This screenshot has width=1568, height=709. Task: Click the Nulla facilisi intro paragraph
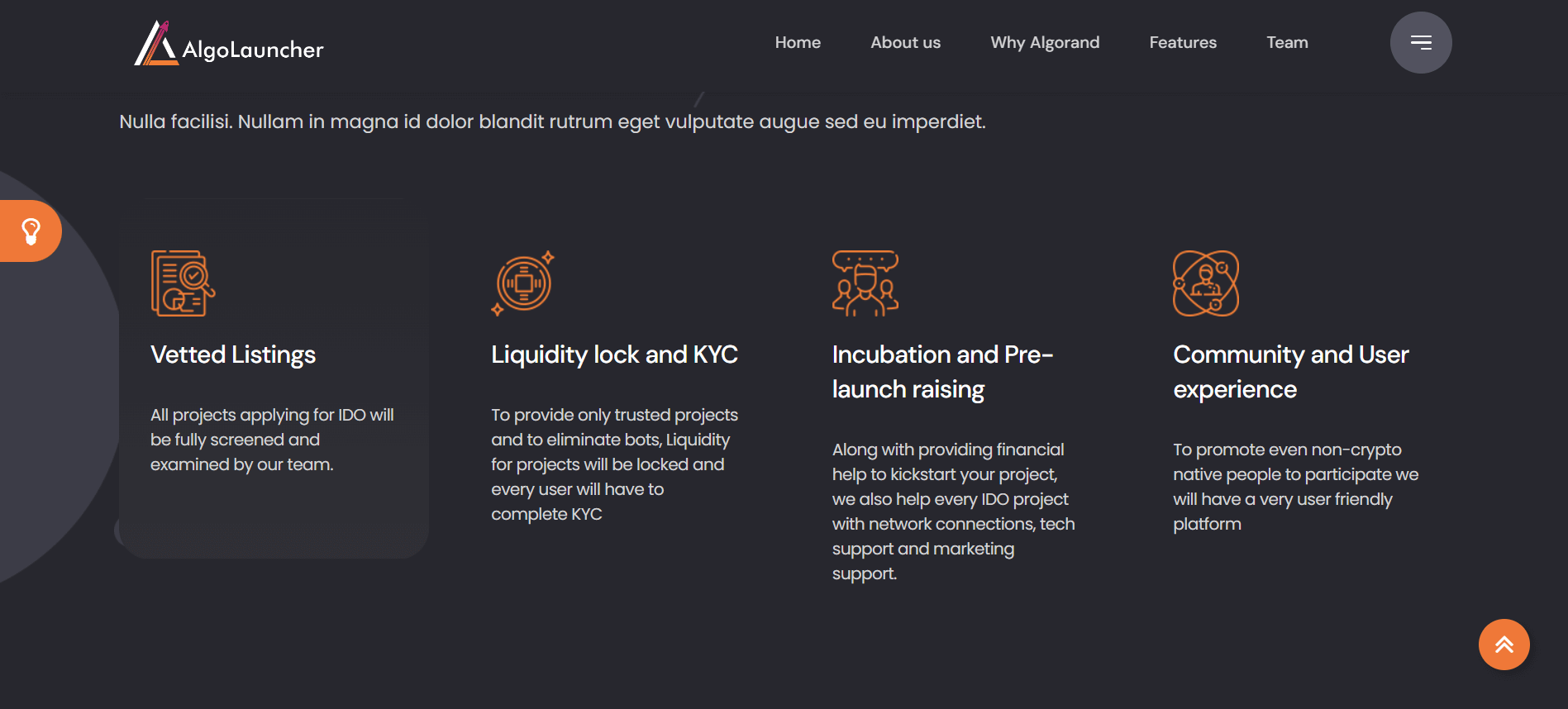click(x=552, y=122)
